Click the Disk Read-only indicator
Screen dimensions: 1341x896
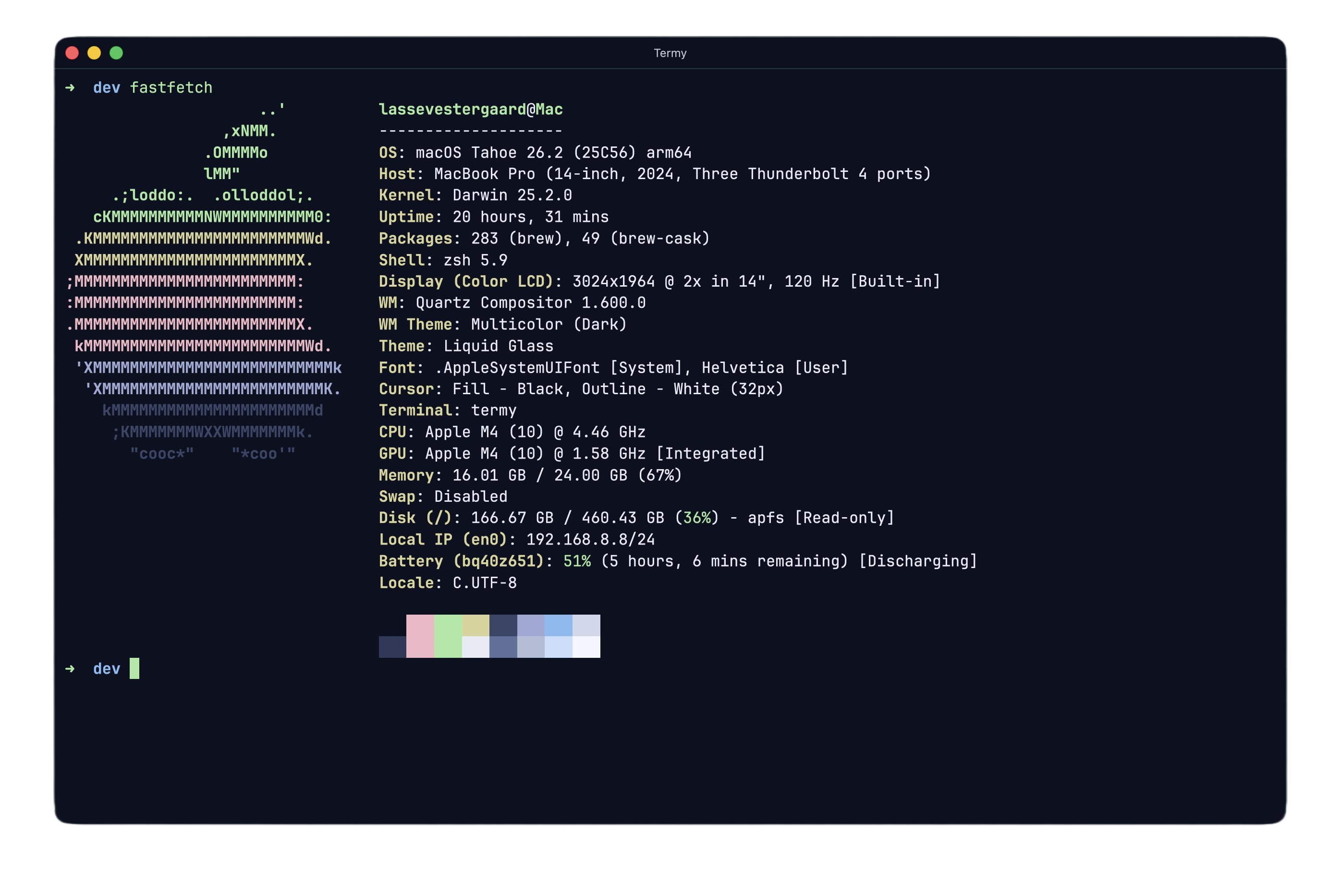click(x=846, y=518)
